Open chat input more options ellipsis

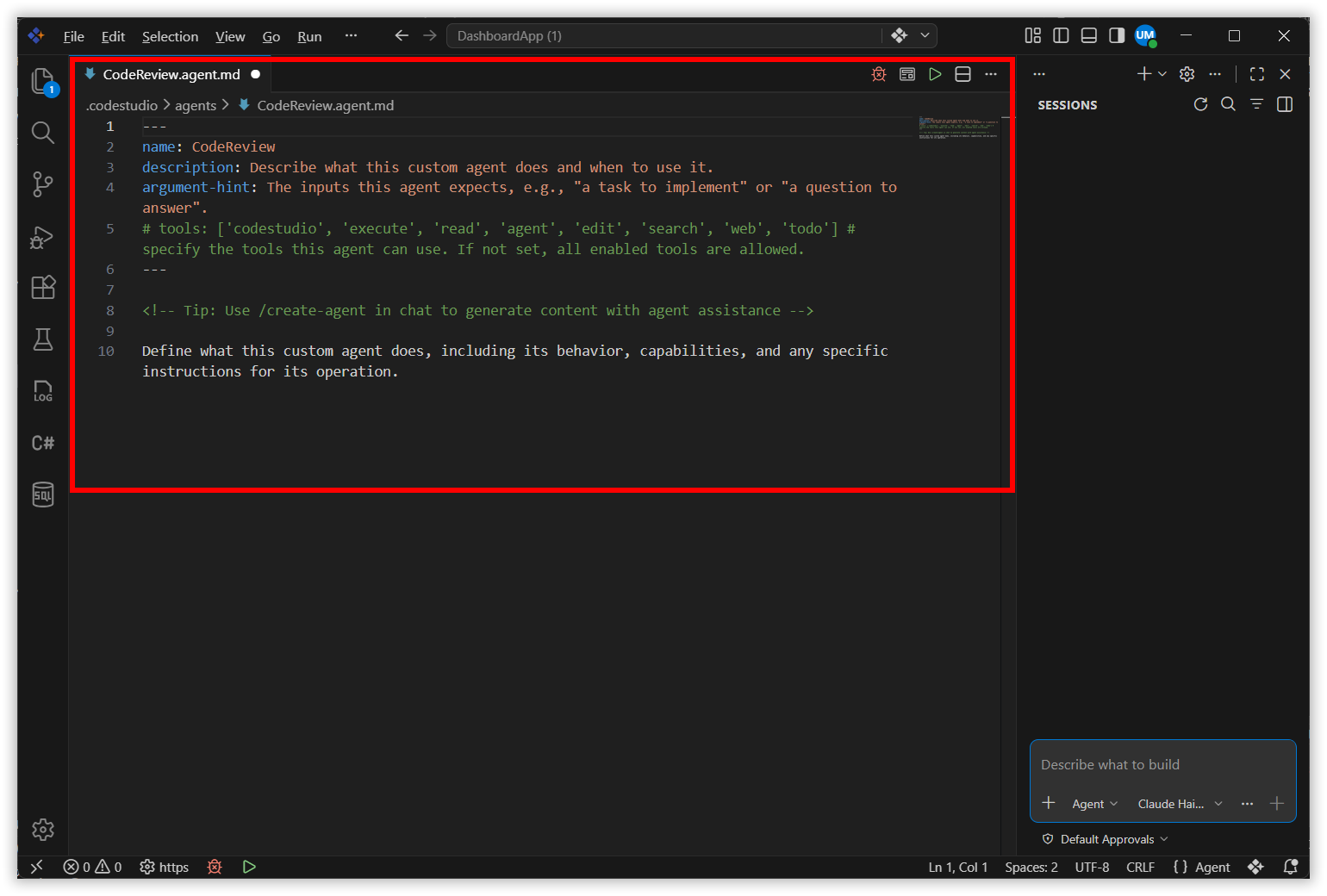(x=1247, y=803)
